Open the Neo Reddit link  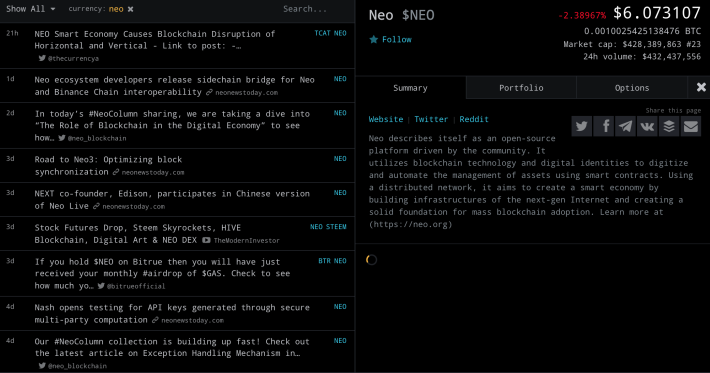[x=474, y=119]
